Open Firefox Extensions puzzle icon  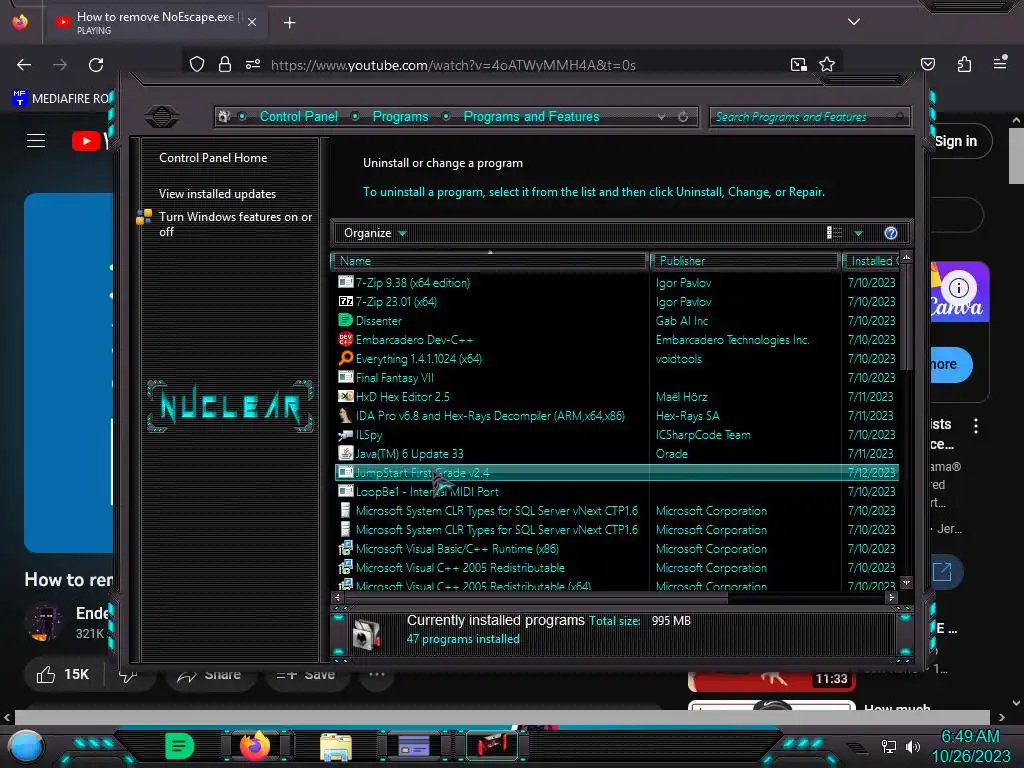(964, 64)
